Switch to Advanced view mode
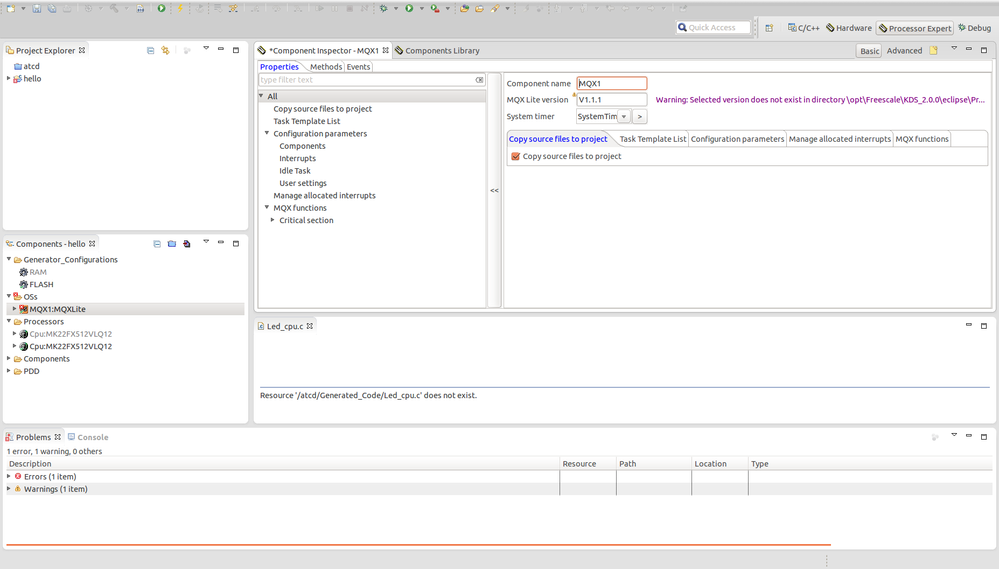Viewport: 999px width, 569px height. (x=904, y=51)
